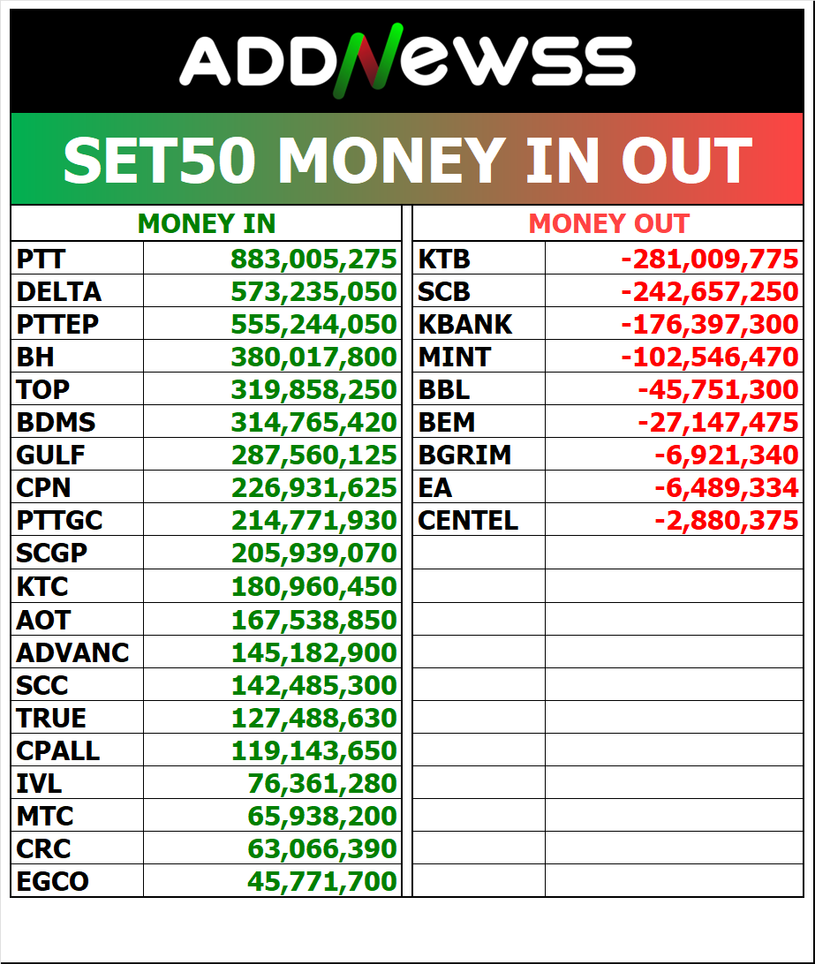Select BH value 380,017,800
Viewport: 815px width, 964px height.
(314, 358)
